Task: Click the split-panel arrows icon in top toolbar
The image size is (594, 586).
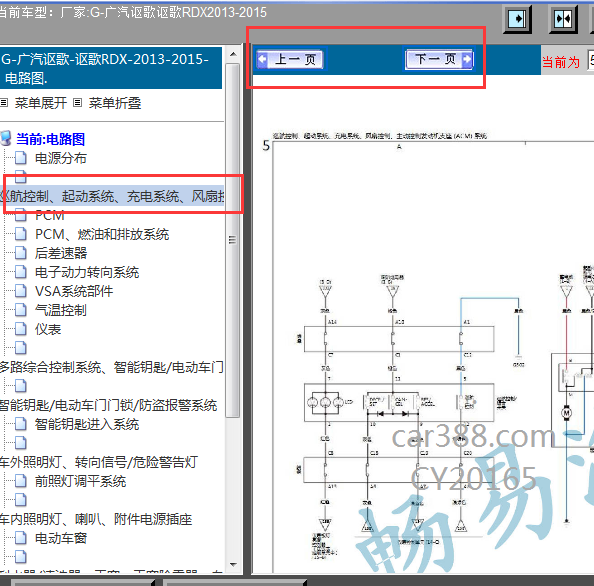Action: tap(563, 19)
